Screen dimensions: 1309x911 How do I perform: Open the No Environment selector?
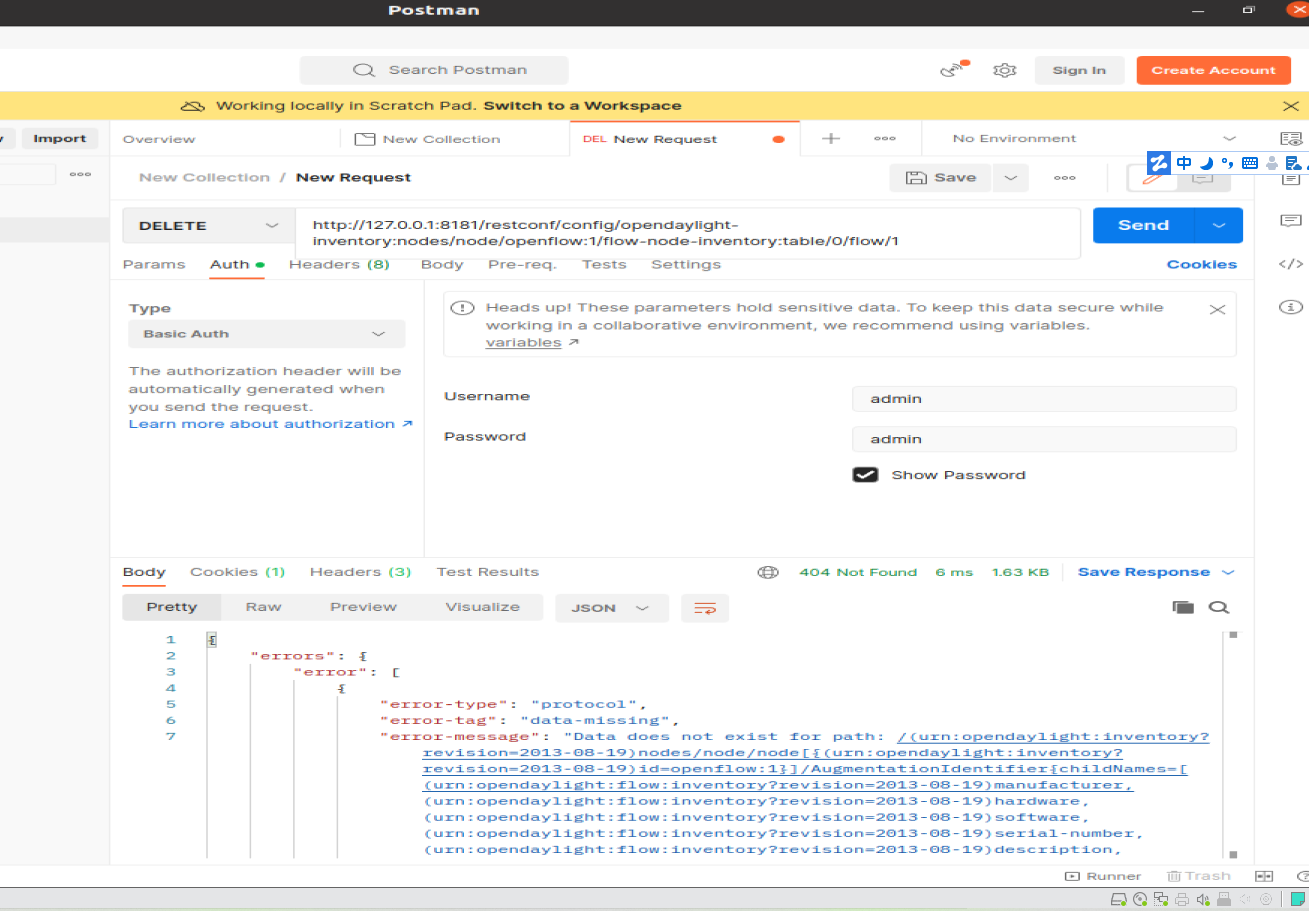coord(1094,139)
